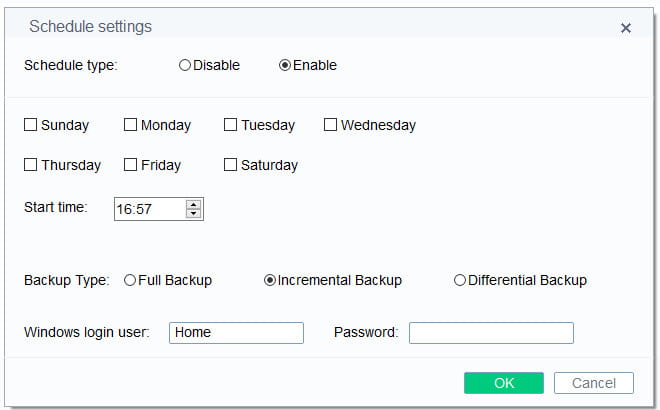This screenshot has height=410, width=660.
Task: Select the Disable schedule type option
Action: pos(185,66)
